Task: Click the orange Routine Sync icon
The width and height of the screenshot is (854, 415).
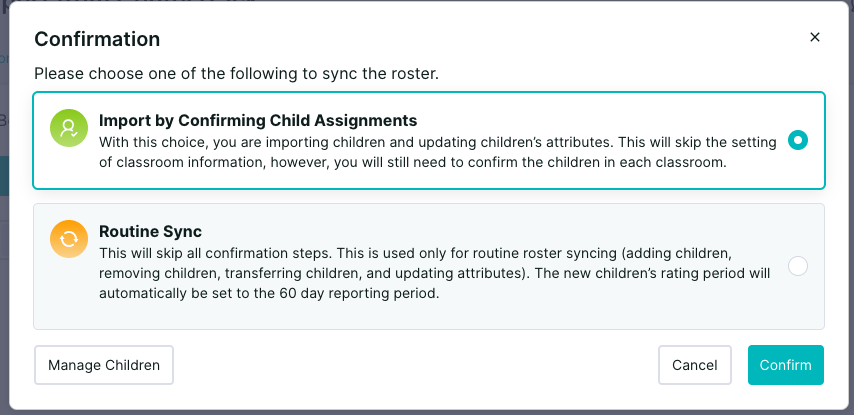Action: coord(69,239)
